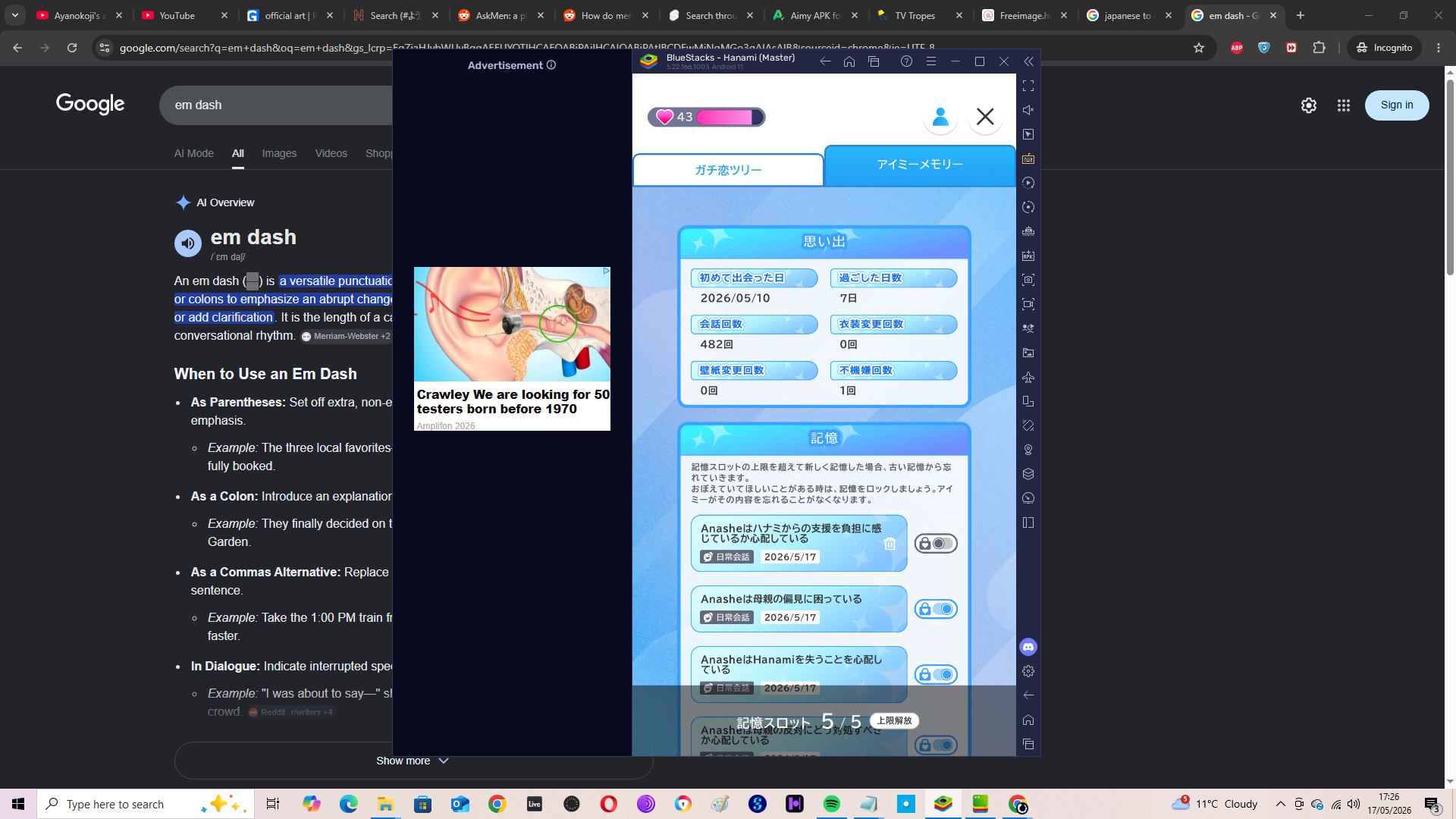
Task: Click the Advertisement info icon
Action: (x=551, y=65)
